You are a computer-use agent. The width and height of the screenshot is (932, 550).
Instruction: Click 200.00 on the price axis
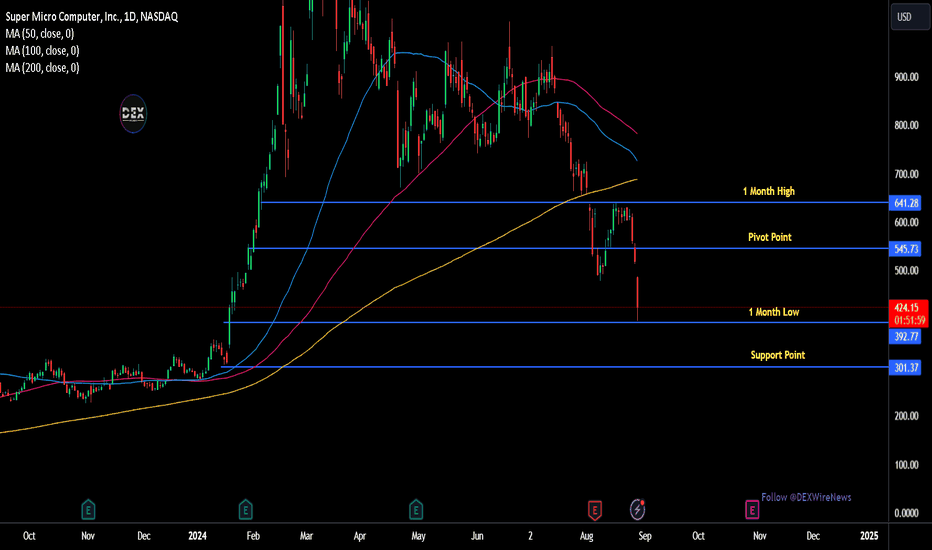[x=906, y=416]
